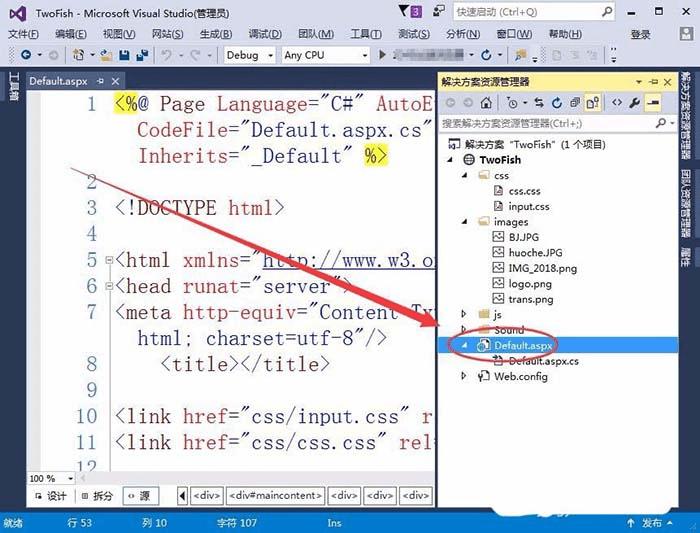This screenshot has height=533, width=700.
Task: Switch to 源 source view
Action: [x=140, y=496]
